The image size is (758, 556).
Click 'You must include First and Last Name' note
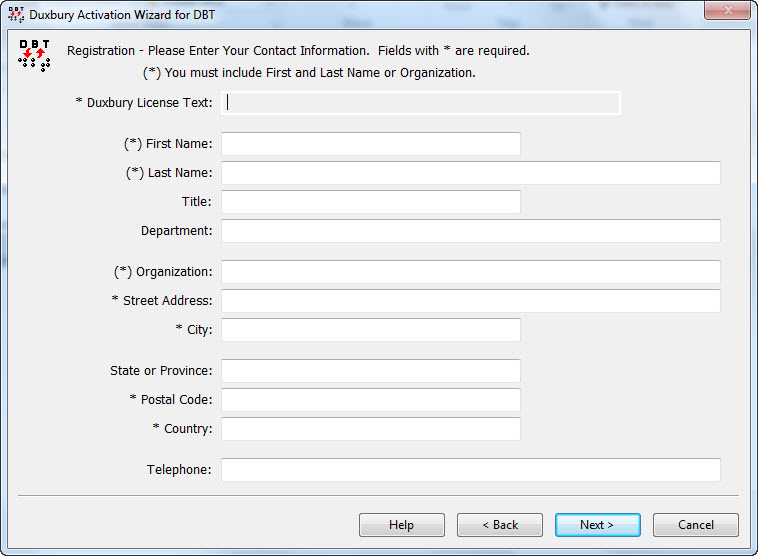309,73
